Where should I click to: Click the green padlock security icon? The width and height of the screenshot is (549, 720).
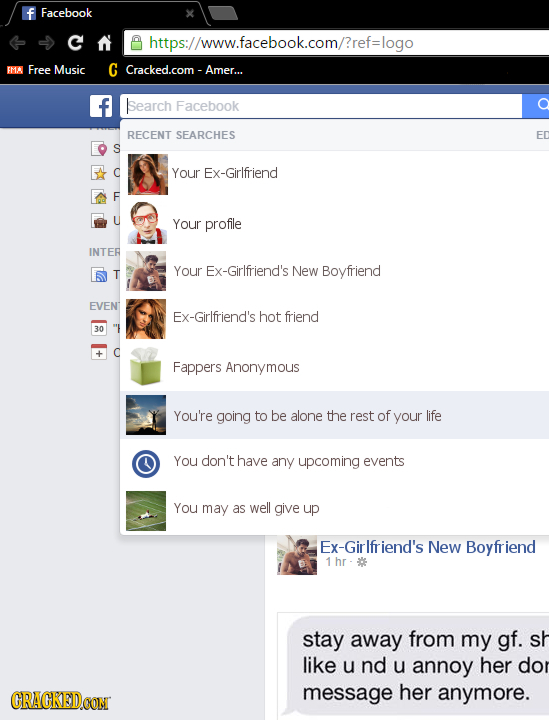pos(136,43)
